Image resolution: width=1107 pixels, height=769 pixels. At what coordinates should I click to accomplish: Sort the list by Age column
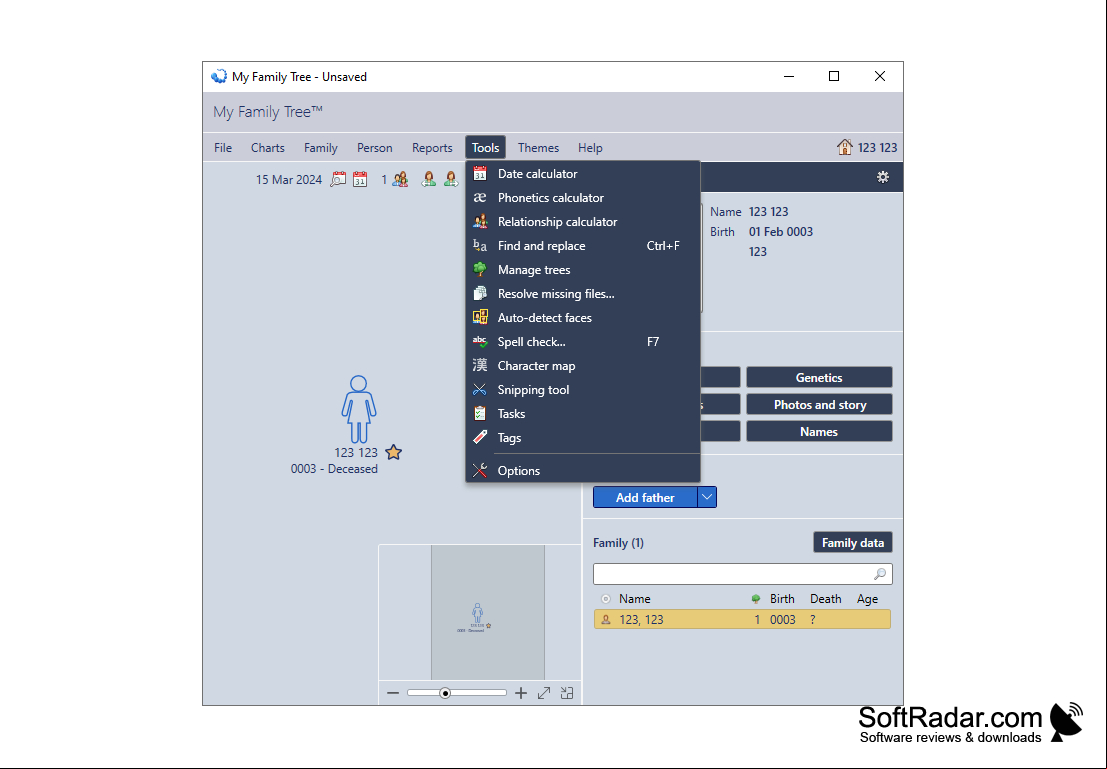coord(868,599)
